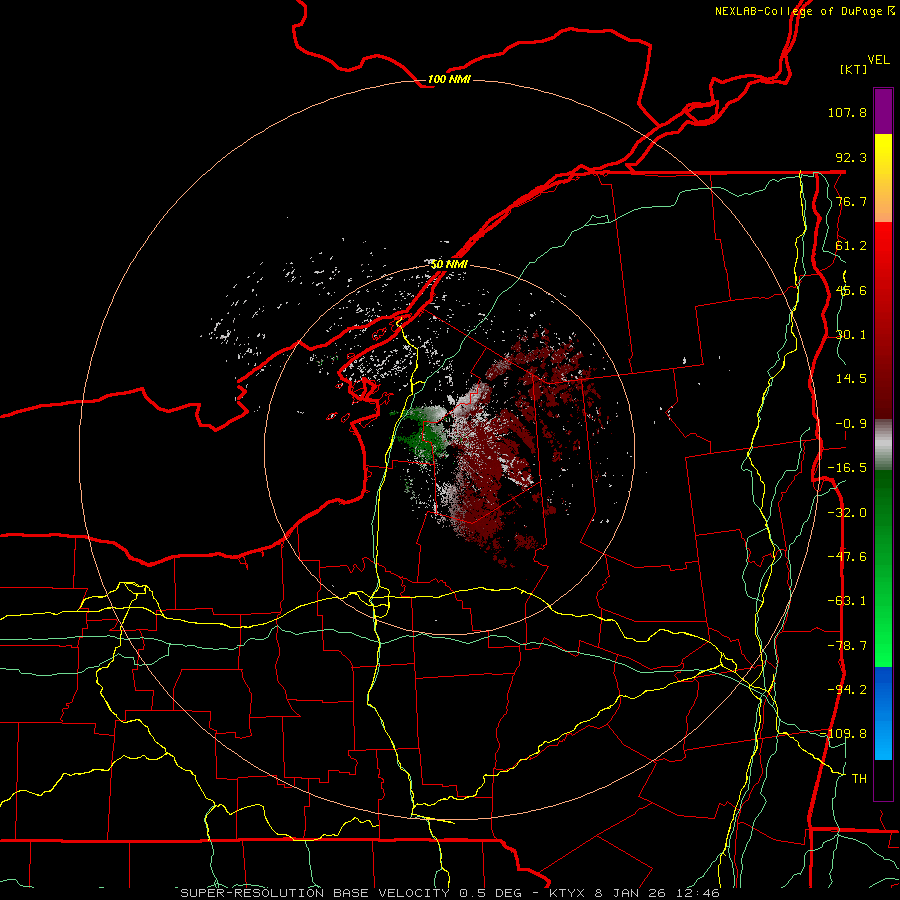Click the 50 NMI range ring label
Image resolution: width=900 pixels, height=900 pixels.
click(449, 265)
